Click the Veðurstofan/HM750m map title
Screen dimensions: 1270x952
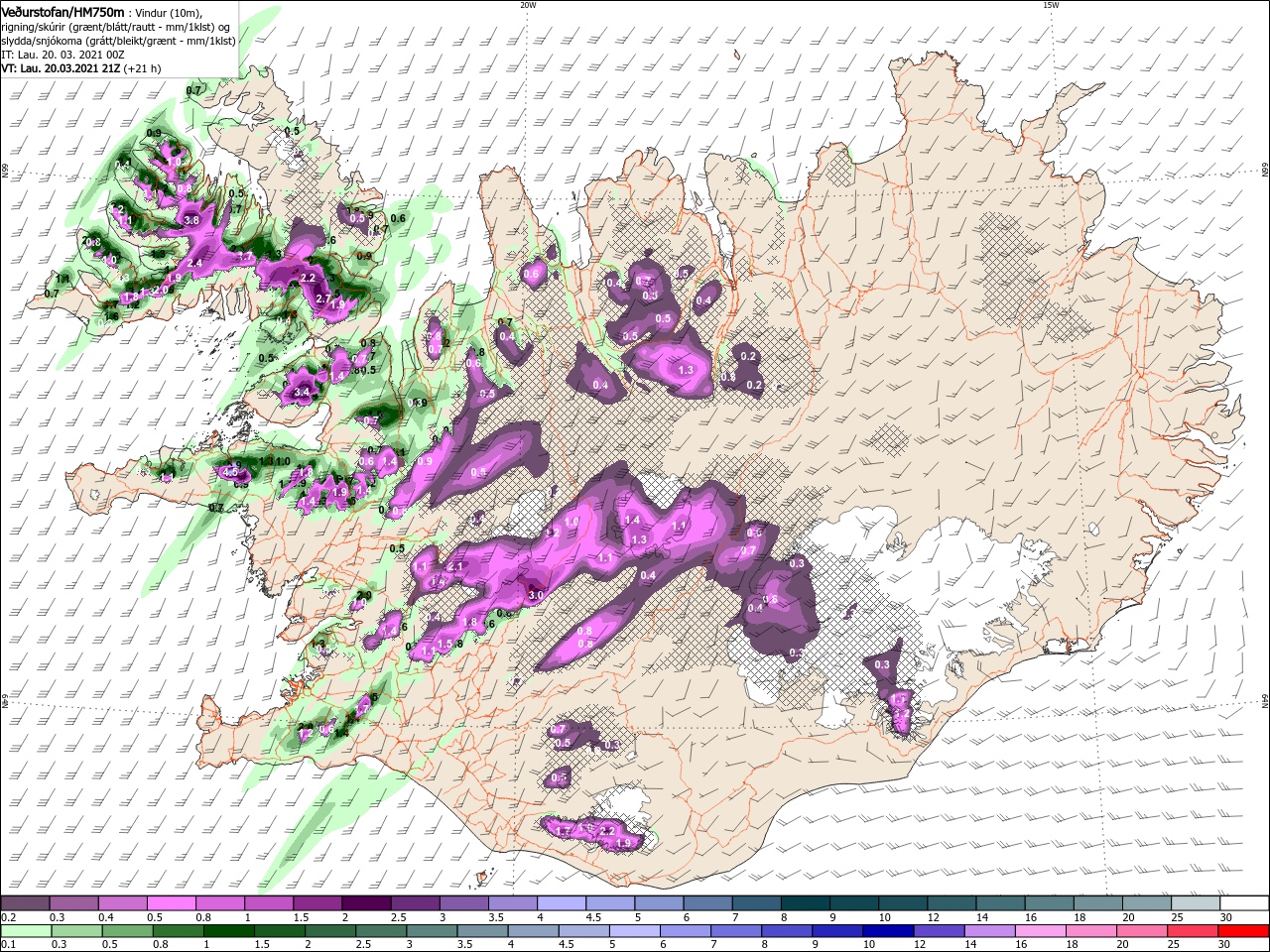pos(63,12)
